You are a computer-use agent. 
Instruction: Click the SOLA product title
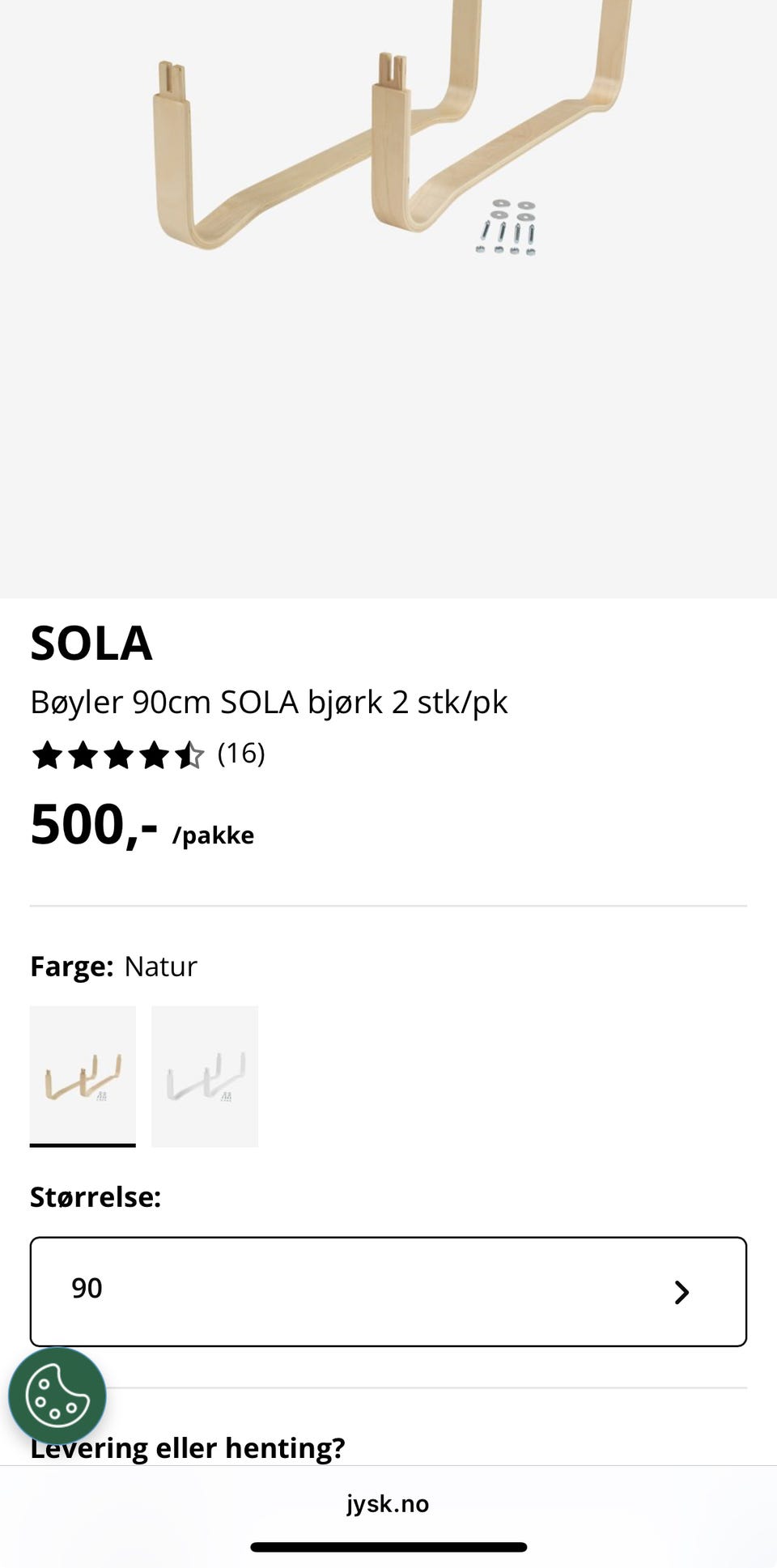[91, 644]
